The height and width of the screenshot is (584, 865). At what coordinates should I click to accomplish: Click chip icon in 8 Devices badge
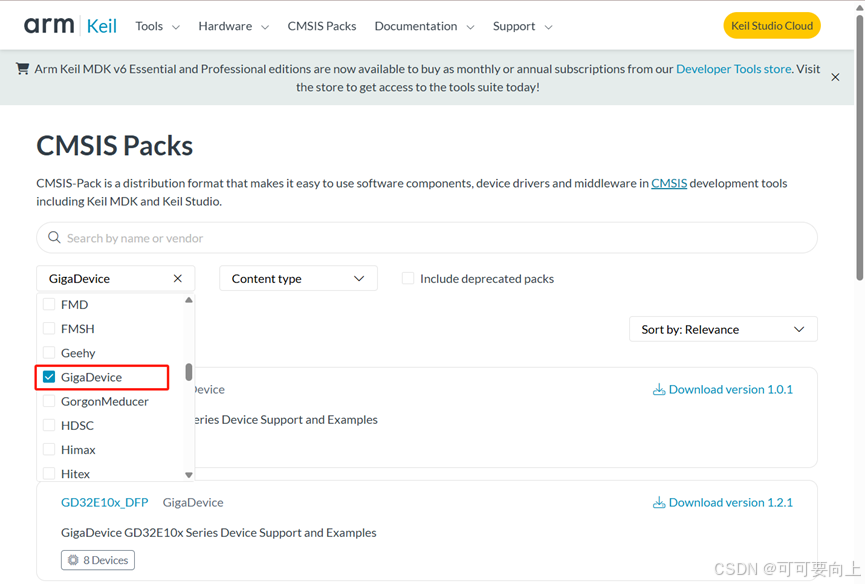click(x=73, y=560)
